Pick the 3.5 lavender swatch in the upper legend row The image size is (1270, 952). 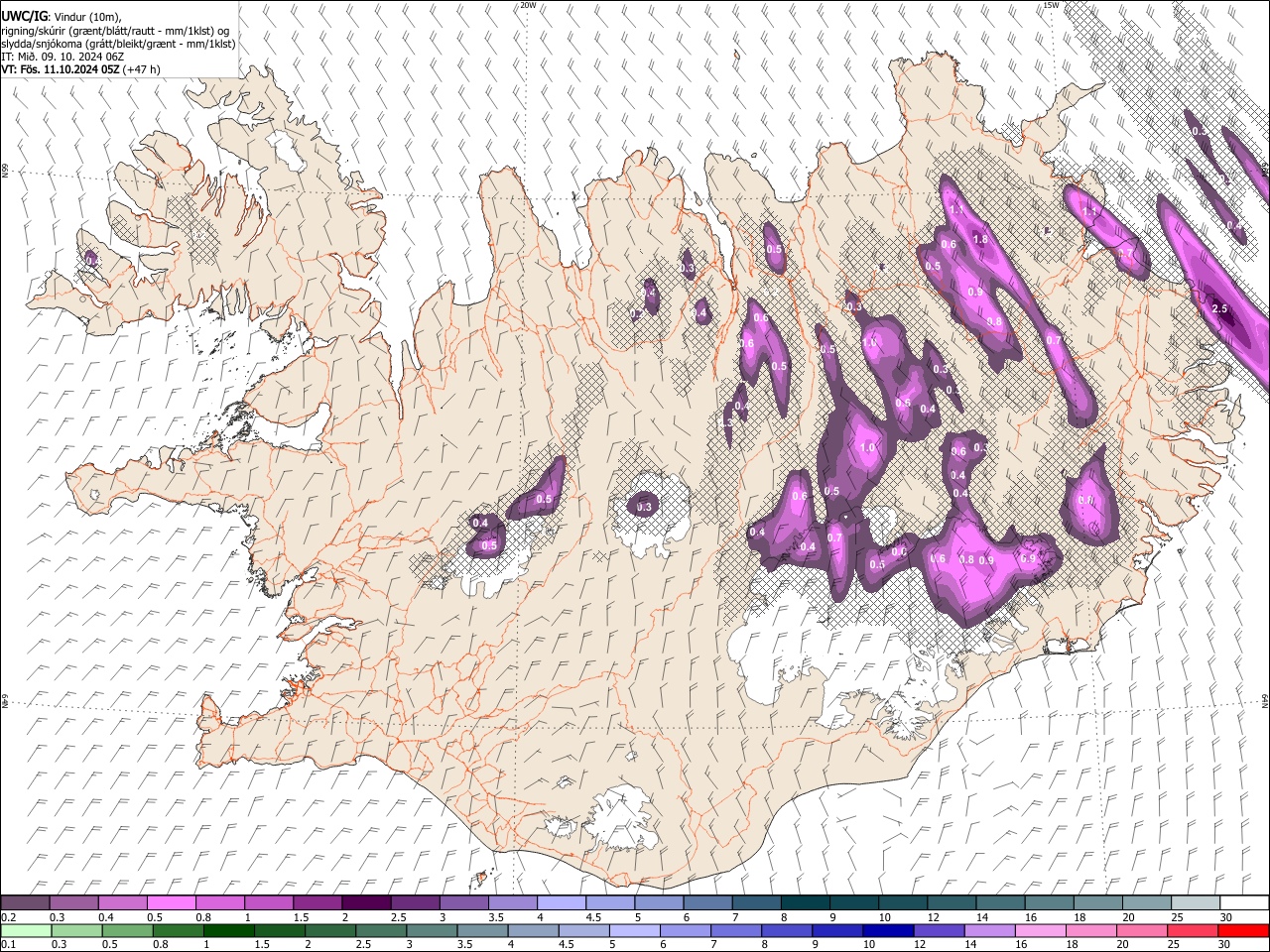pos(511,902)
